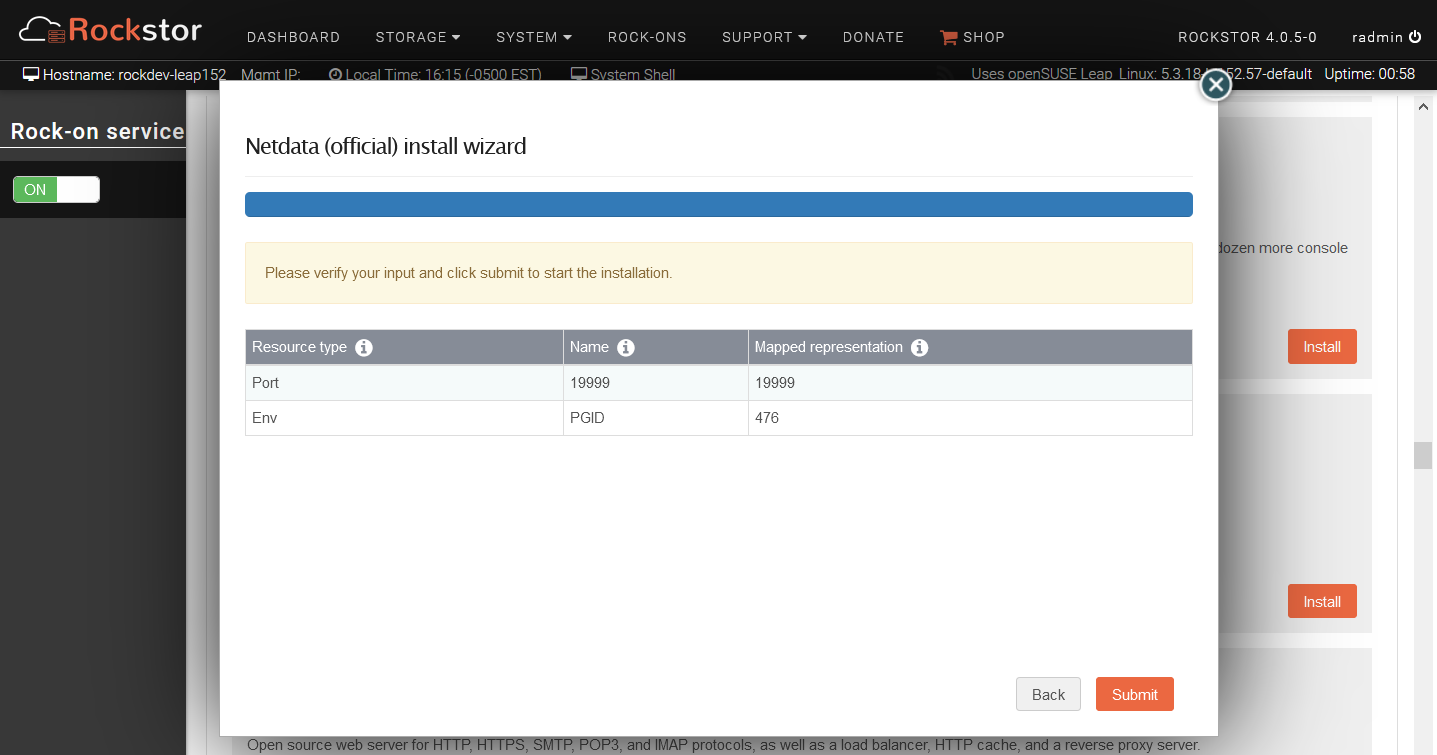Click the 476 mapped value cell
Screen dimensions: 1437x755
point(970,418)
